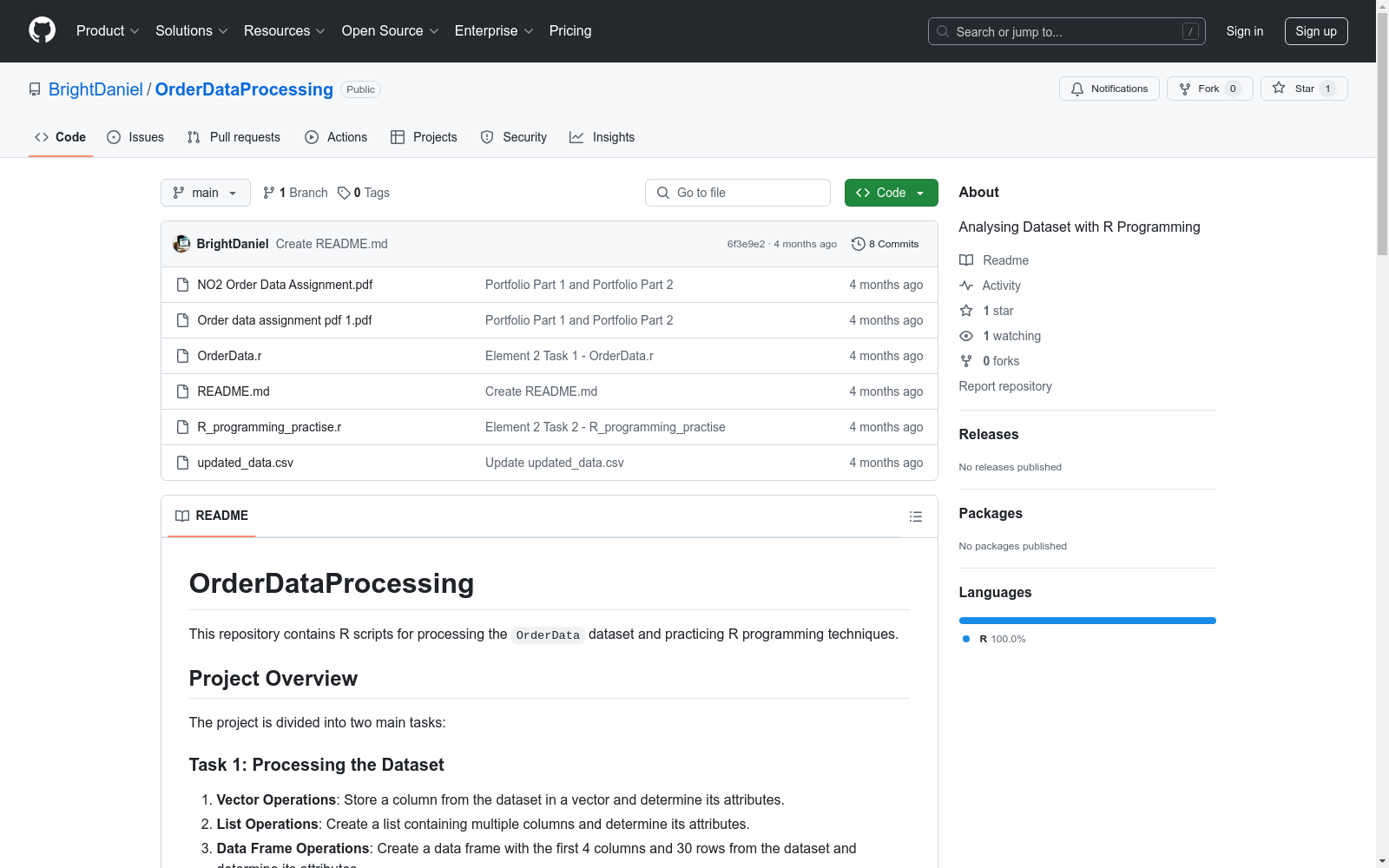
Task: Expand the Solutions menu
Action: [x=192, y=31]
